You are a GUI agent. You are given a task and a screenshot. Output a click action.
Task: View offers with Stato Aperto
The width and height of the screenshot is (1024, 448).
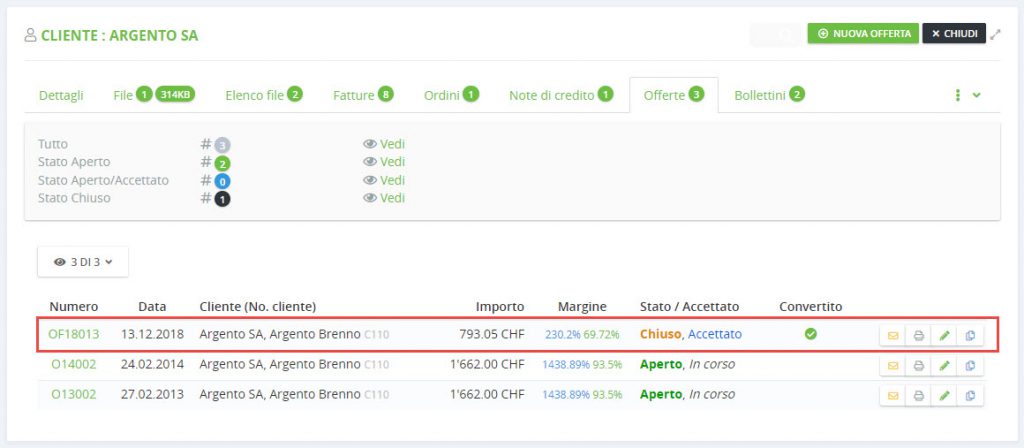[x=384, y=162]
